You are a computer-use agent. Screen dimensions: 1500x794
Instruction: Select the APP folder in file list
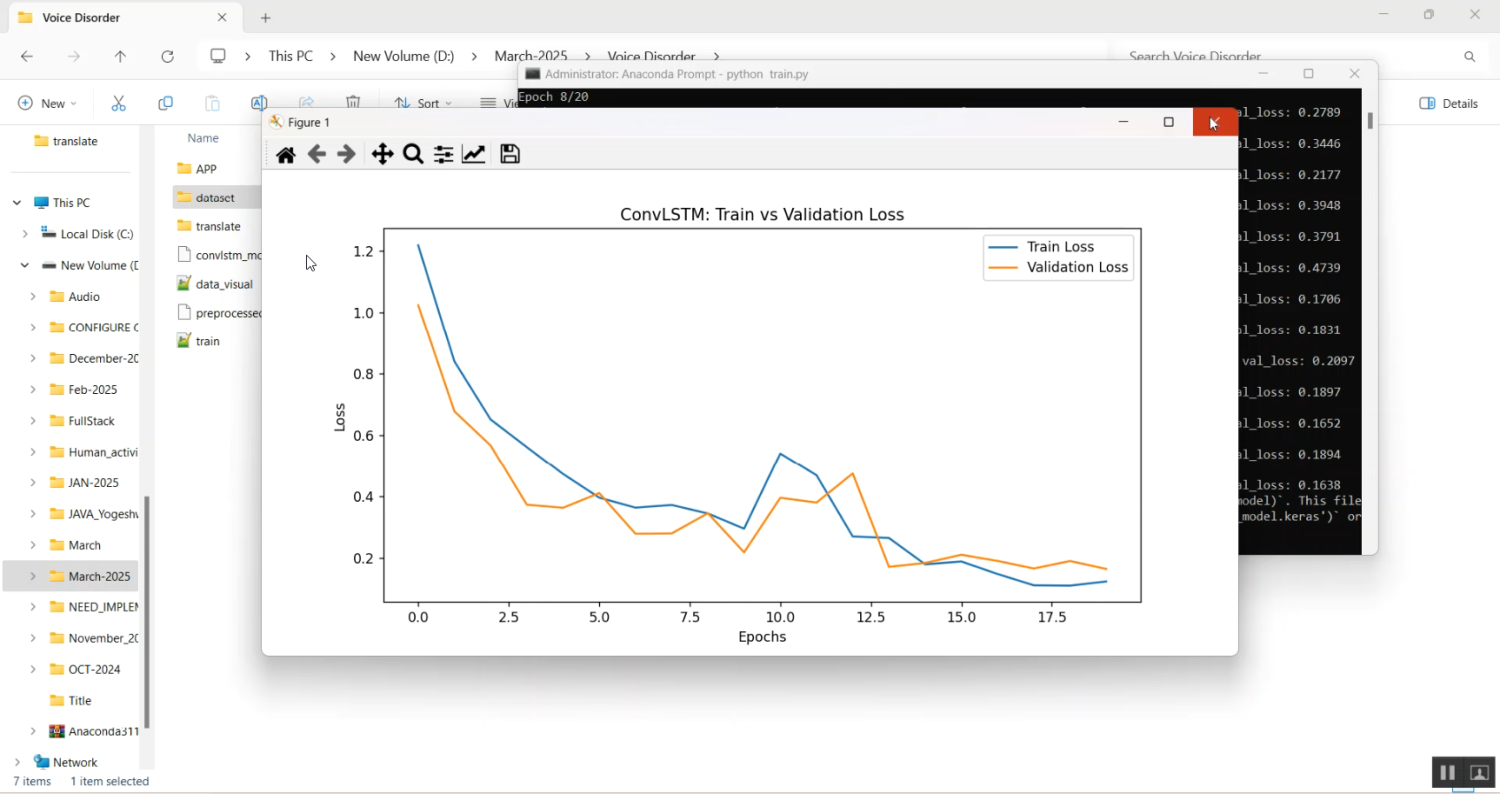197,169
